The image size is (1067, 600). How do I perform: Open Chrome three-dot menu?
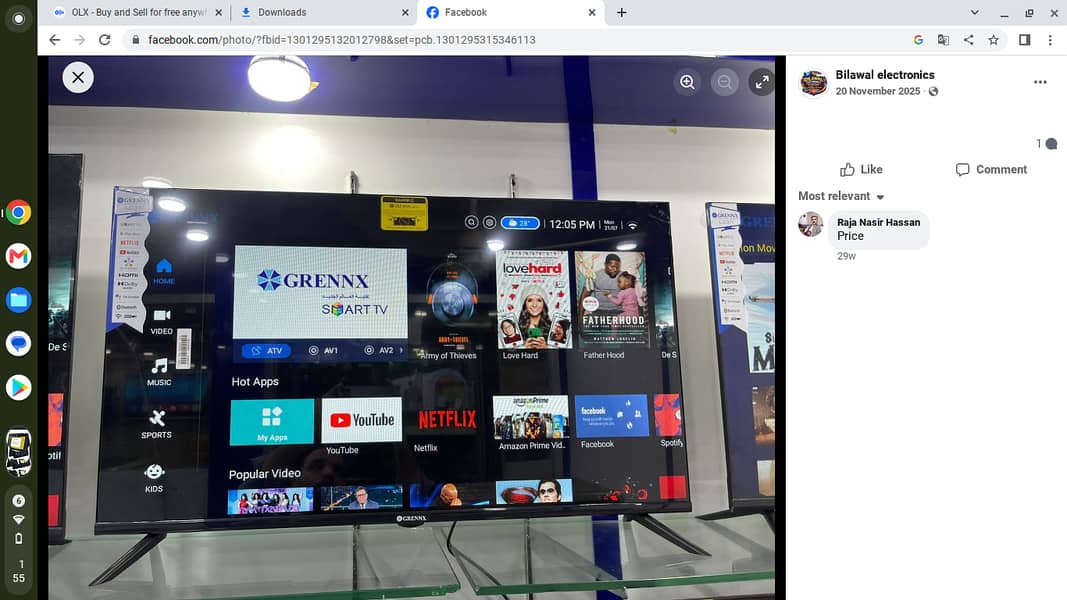pyautogui.click(x=1050, y=40)
